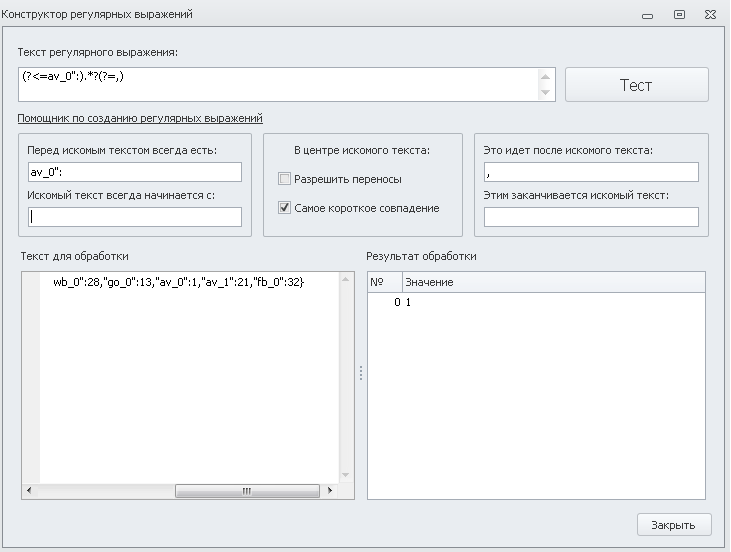
Task: Click the Значение column header
Action: (x=553, y=282)
